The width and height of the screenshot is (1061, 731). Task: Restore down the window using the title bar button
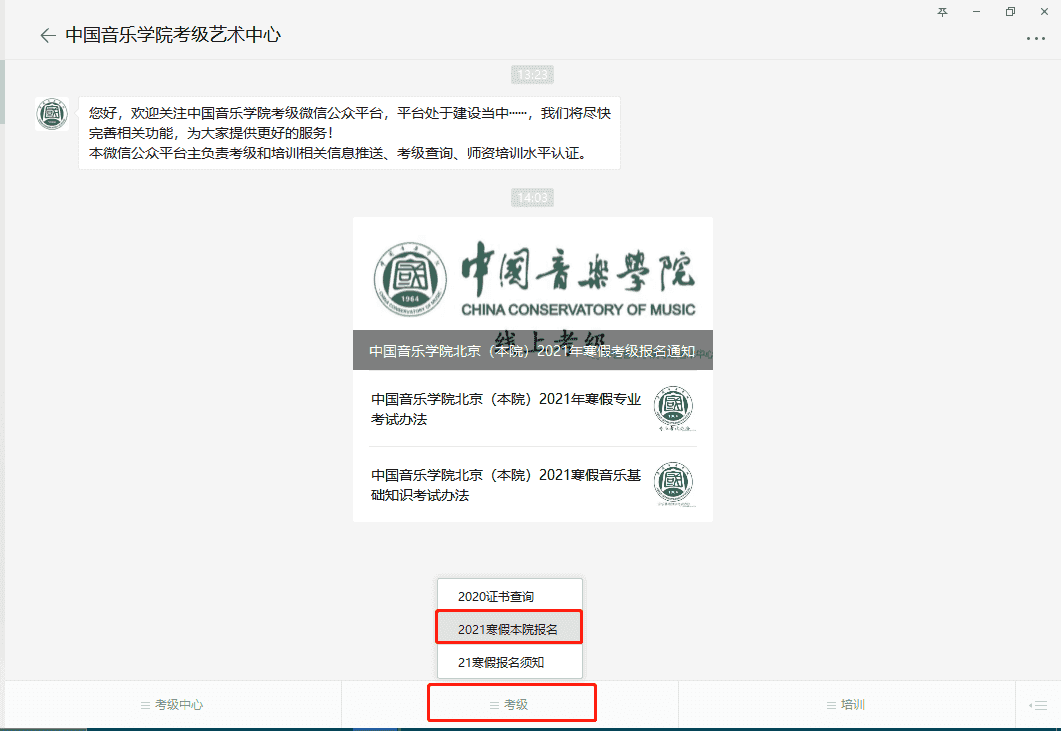point(1010,12)
